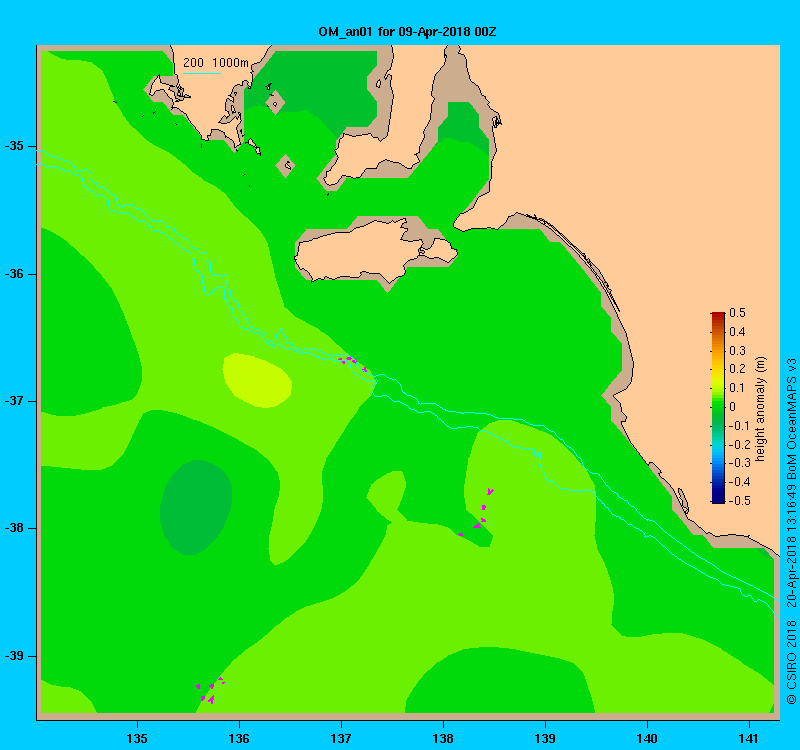The height and width of the screenshot is (750, 800).
Task: Click the colorbar value 0.5
Action: 738,313
